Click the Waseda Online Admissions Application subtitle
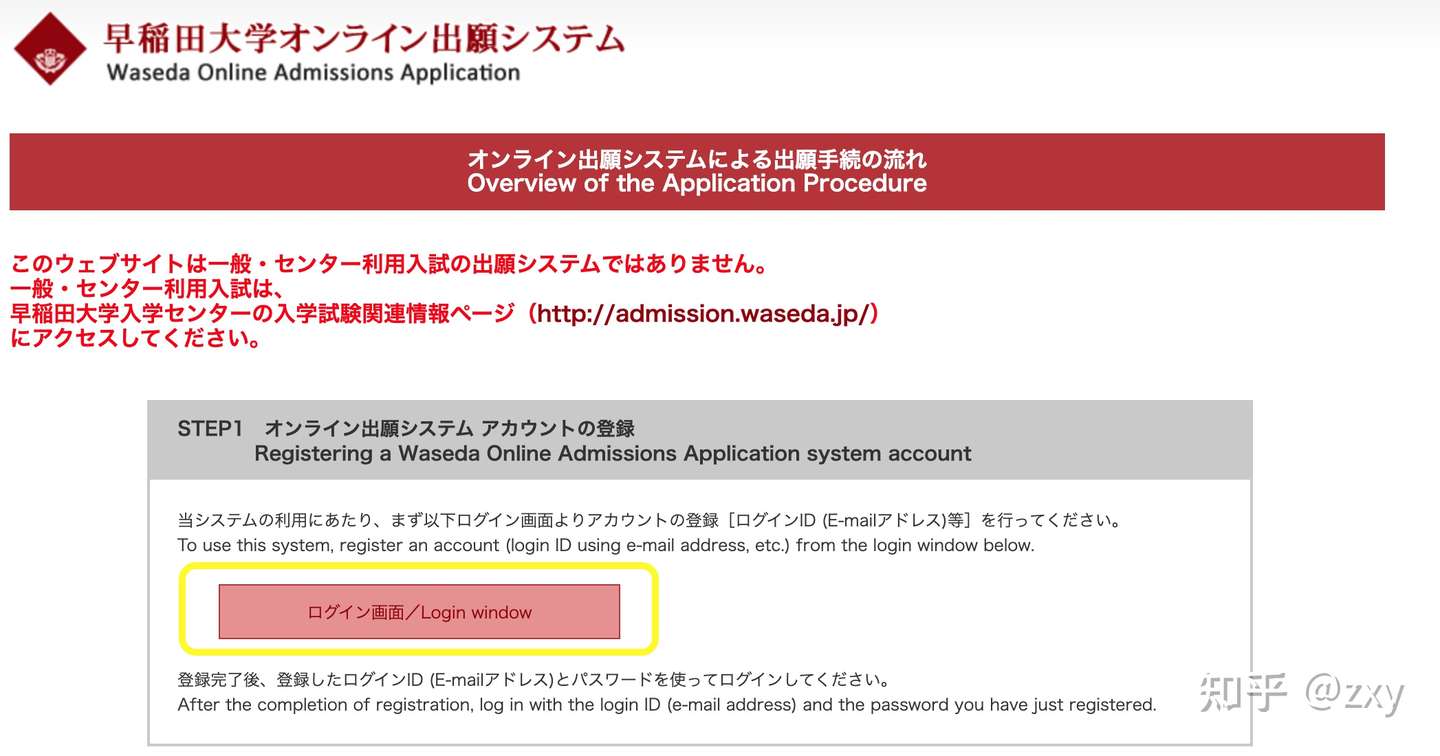Image resolution: width=1440 pixels, height=756 pixels. coord(313,73)
